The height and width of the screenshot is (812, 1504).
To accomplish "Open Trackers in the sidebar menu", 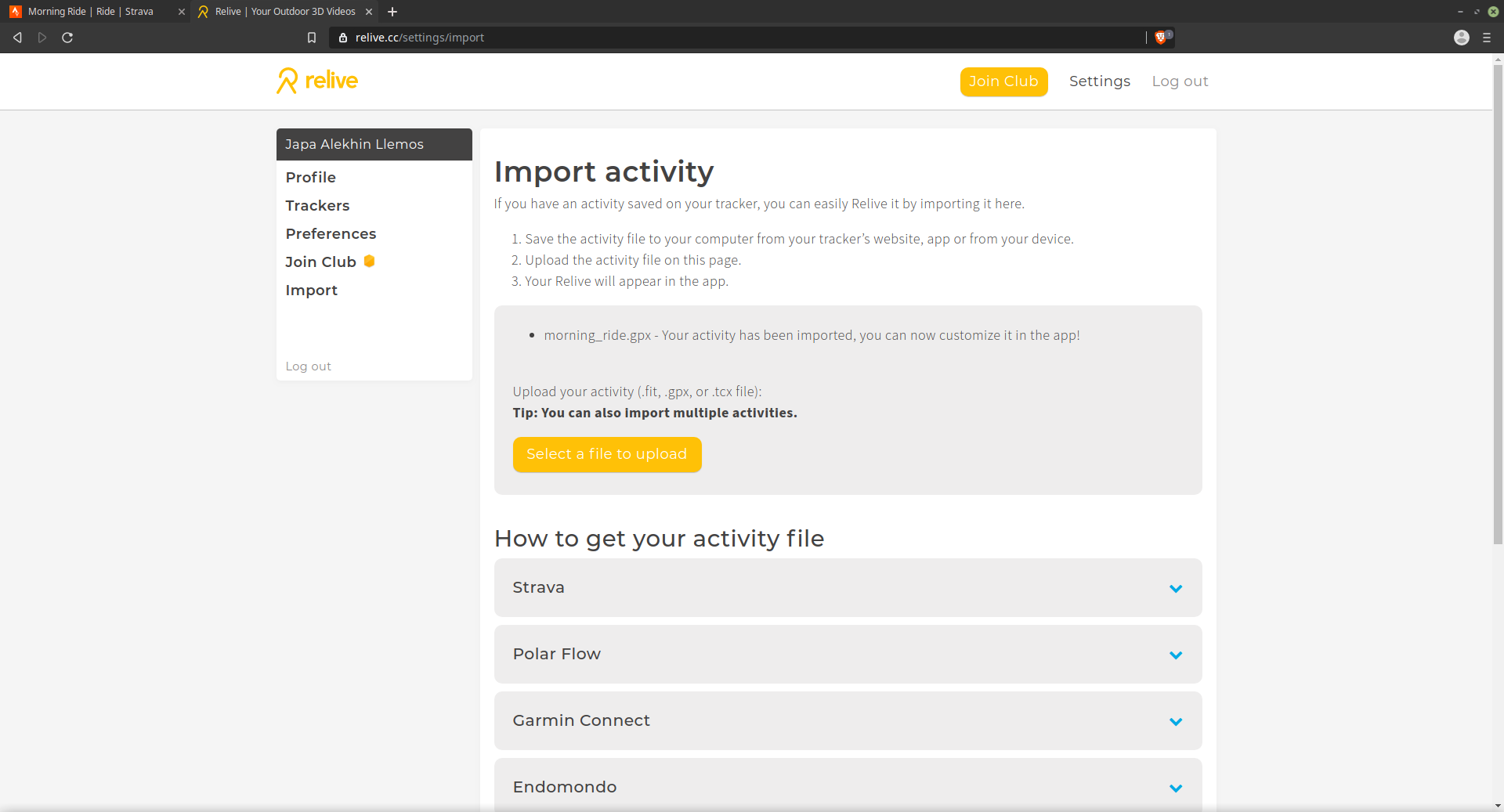I will coord(317,205).
